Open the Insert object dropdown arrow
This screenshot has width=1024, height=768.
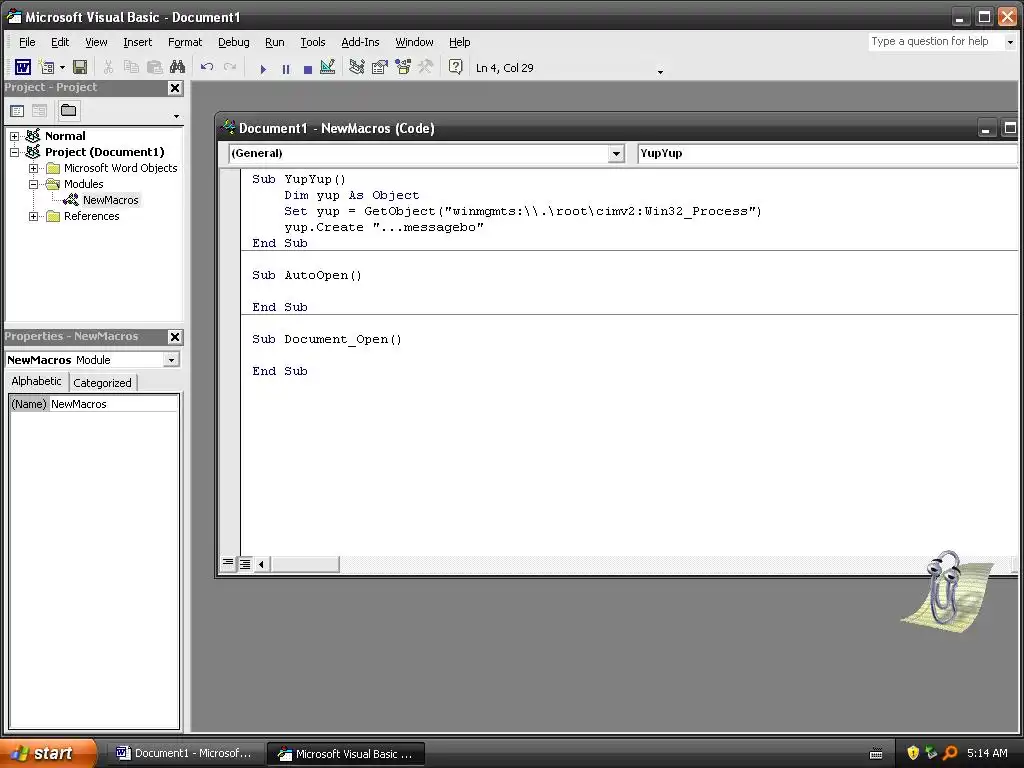coord(62,67)
